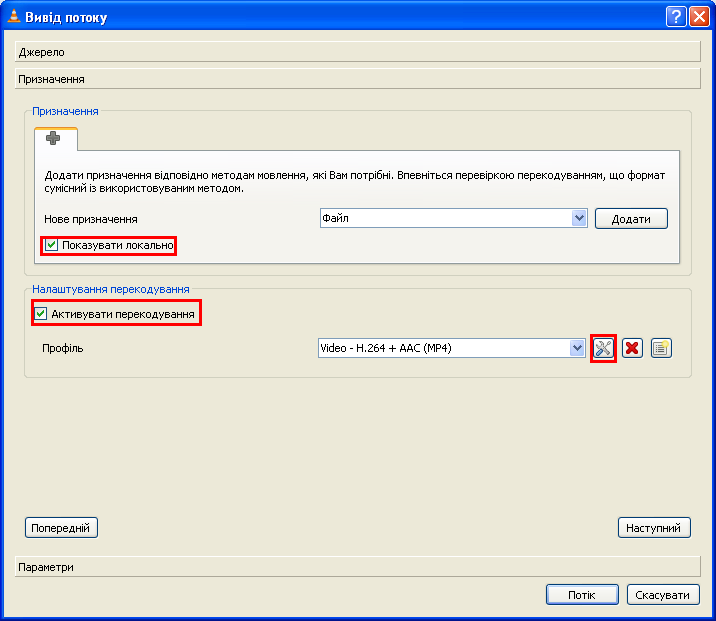
Task: Proceed with the Наступний button
Action: click(x=654, y=528)
